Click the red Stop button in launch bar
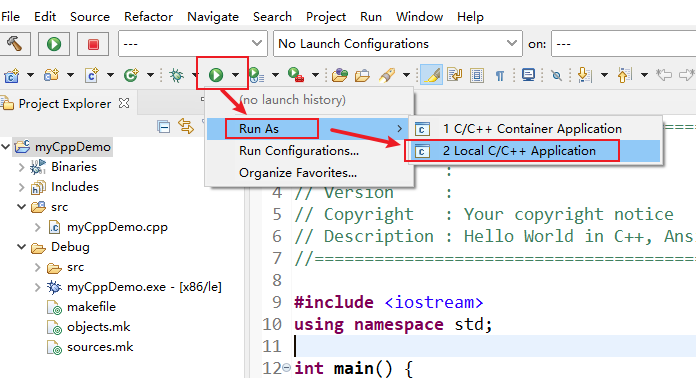The width and height of the screenshot is (696, 378). (x=93, y=44)
